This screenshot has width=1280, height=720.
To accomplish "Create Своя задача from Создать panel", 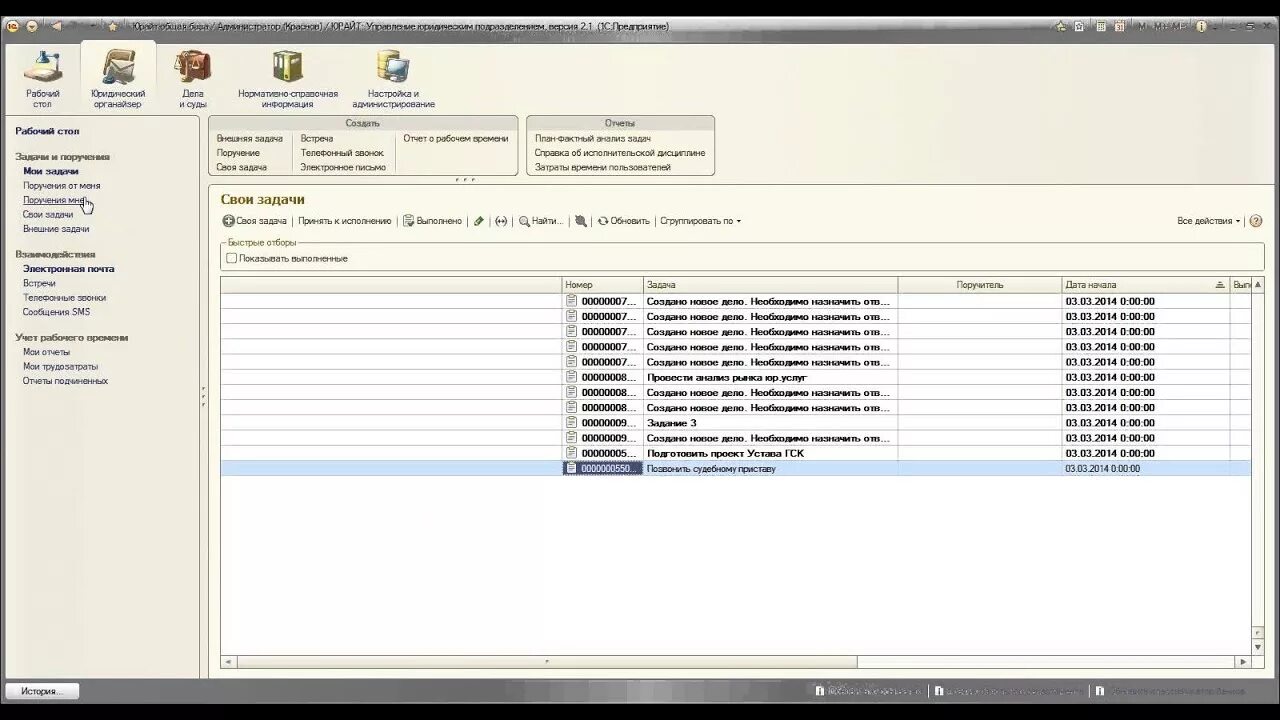I will [x=242, y=168].
